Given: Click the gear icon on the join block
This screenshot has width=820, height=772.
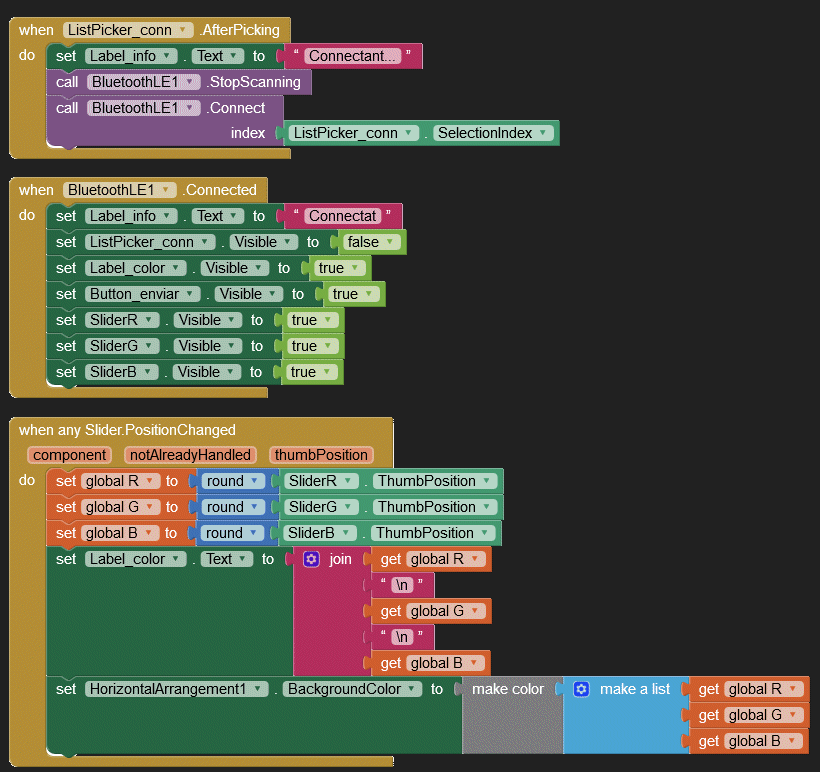Looking at the screenshot, I should point(311,559).
